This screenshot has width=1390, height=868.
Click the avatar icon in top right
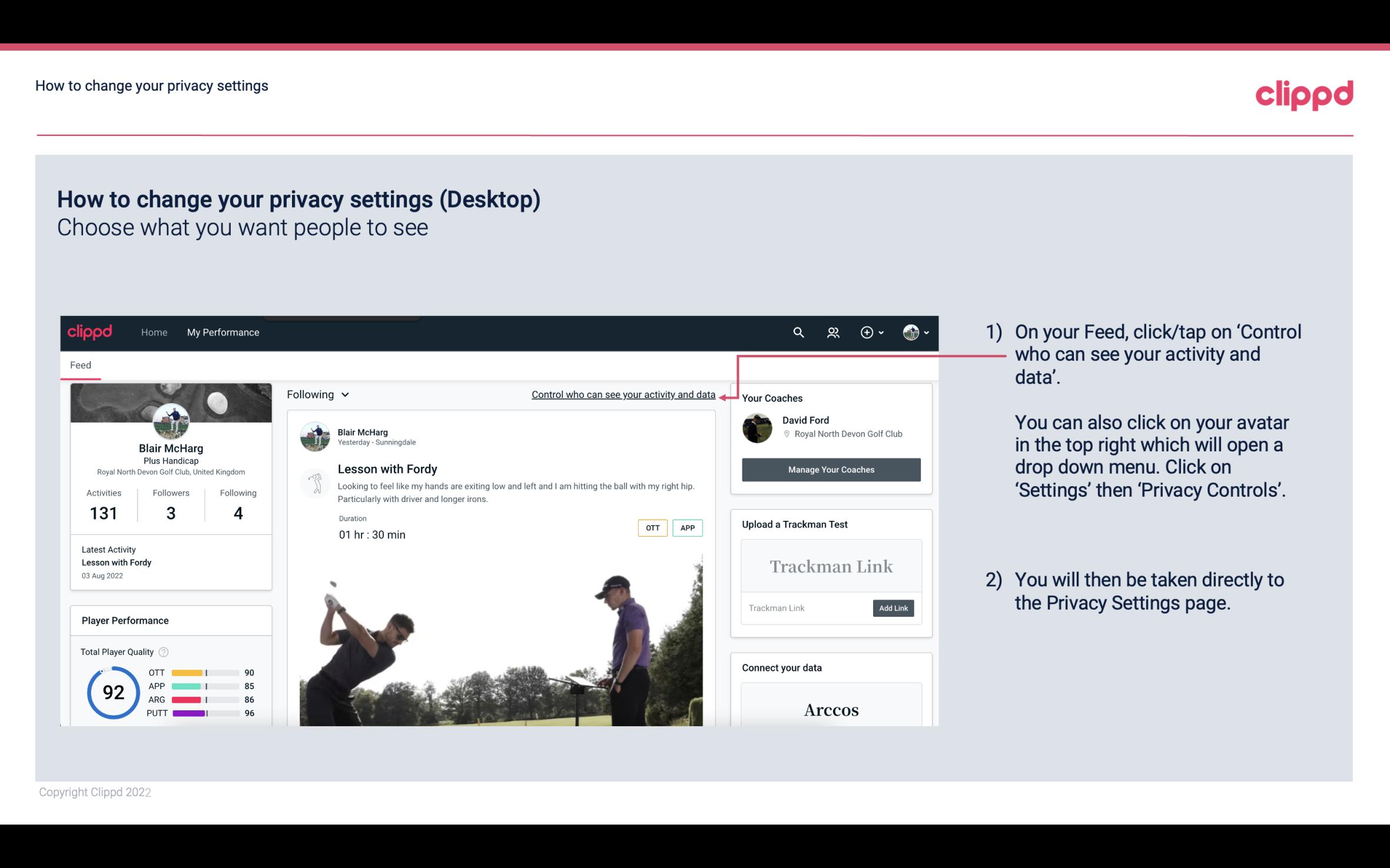pyautogui.click(x=910, y=332)
